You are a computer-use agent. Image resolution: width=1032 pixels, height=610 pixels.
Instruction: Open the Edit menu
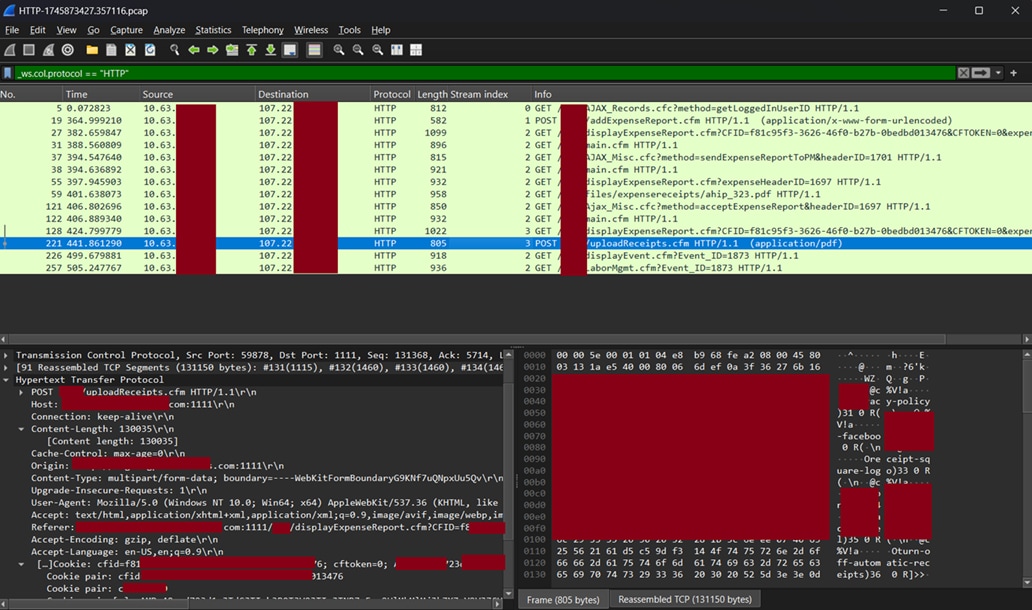click(38, 30)
